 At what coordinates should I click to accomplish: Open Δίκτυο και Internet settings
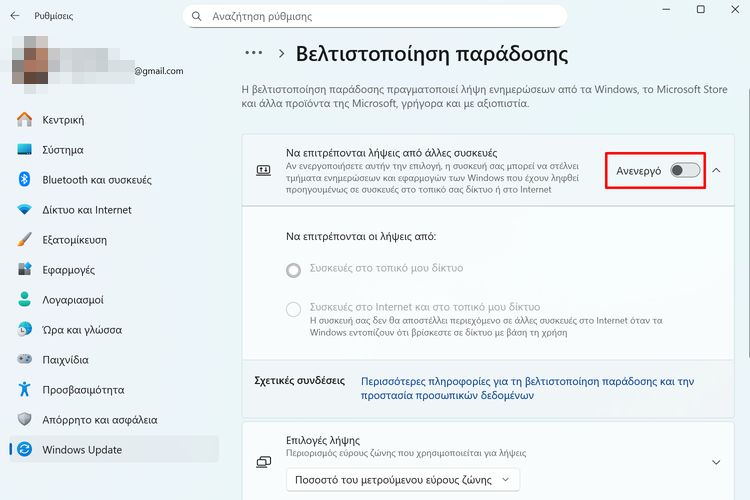click(86, 210)
